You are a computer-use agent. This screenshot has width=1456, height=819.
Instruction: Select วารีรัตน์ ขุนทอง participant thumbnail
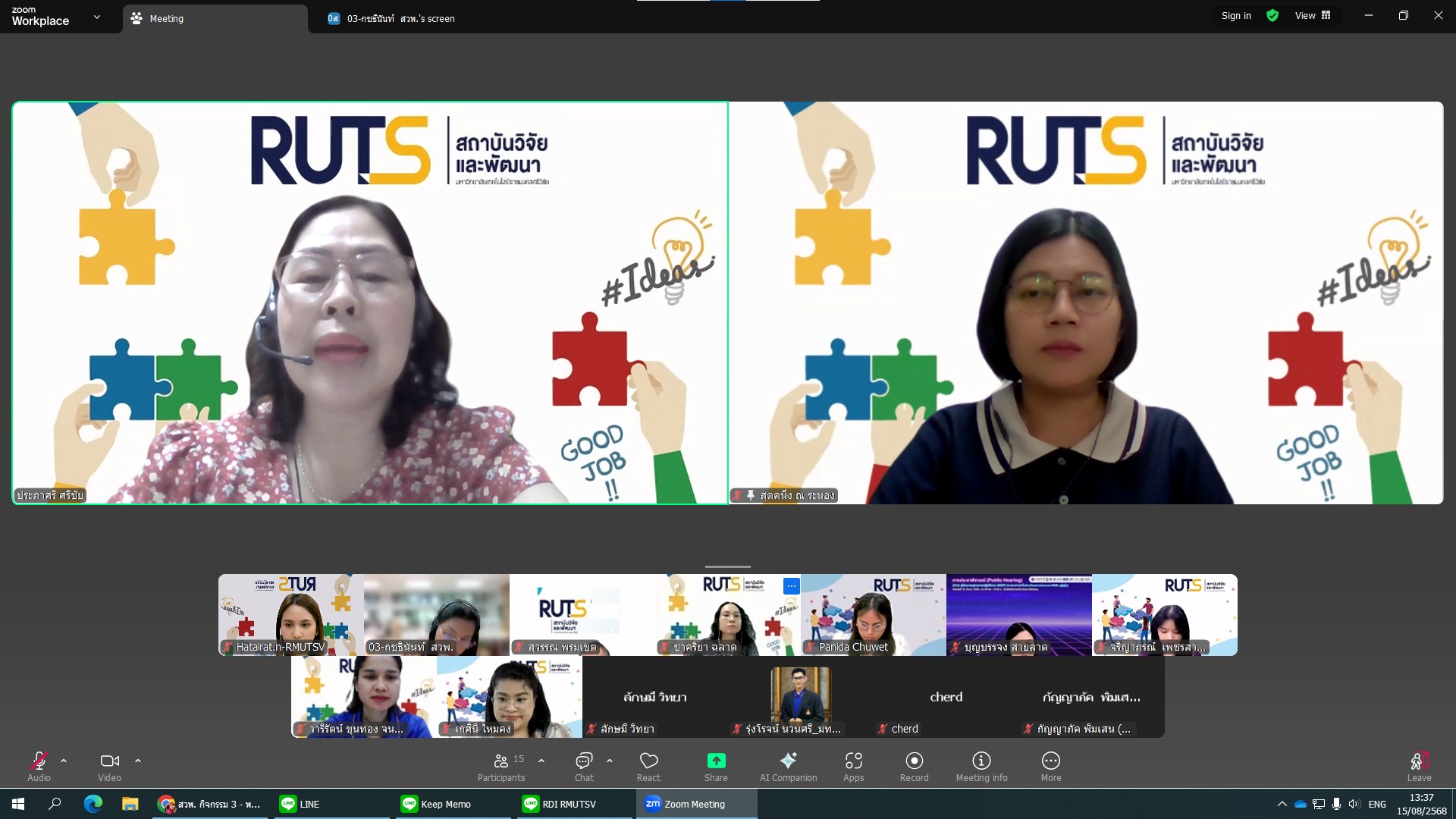coord(364,697)
